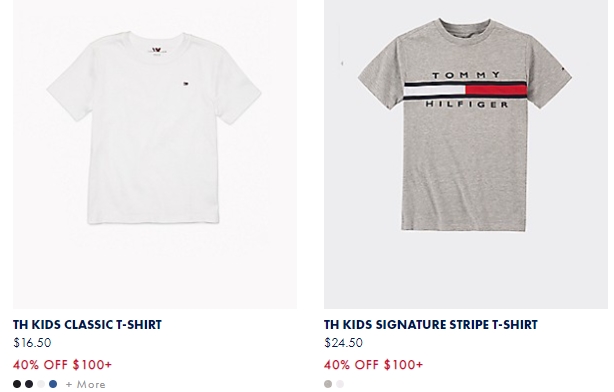Select the dark navy swatch for Classic T-Shirt
The image size is (614, 392).
click(29, 384)
